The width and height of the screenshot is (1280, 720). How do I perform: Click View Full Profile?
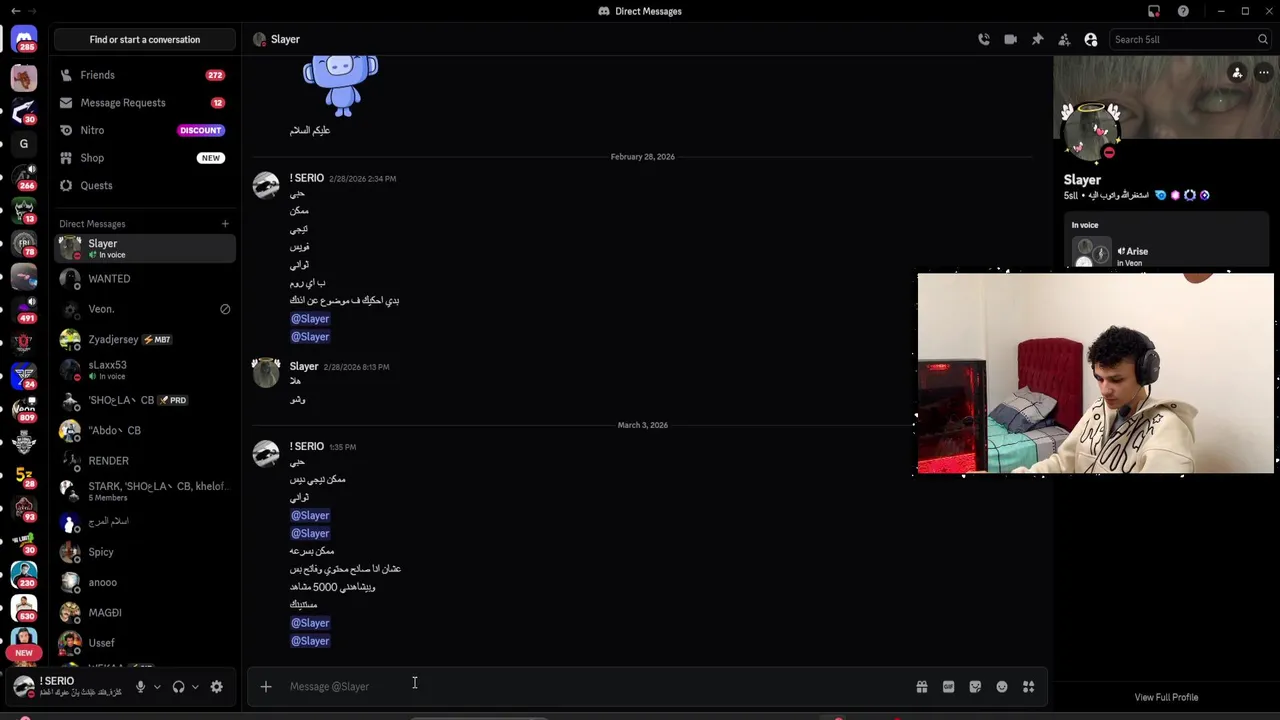pyautogui.click(x=1166, y=697)
